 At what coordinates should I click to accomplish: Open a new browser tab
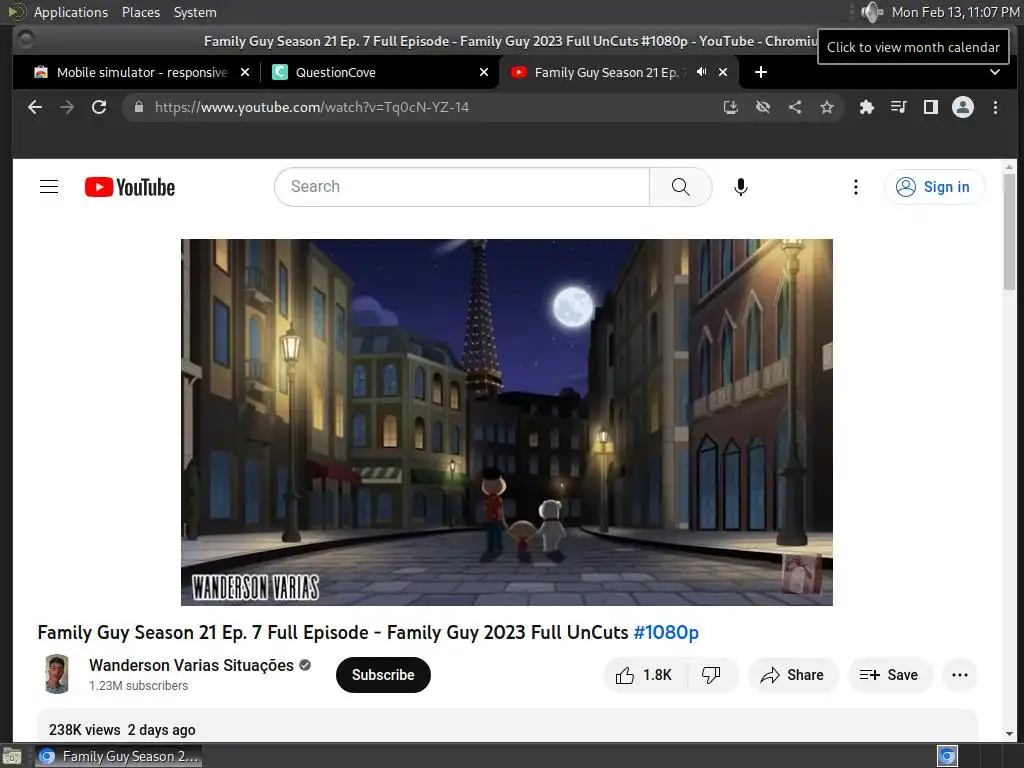(x=761, y=72)
